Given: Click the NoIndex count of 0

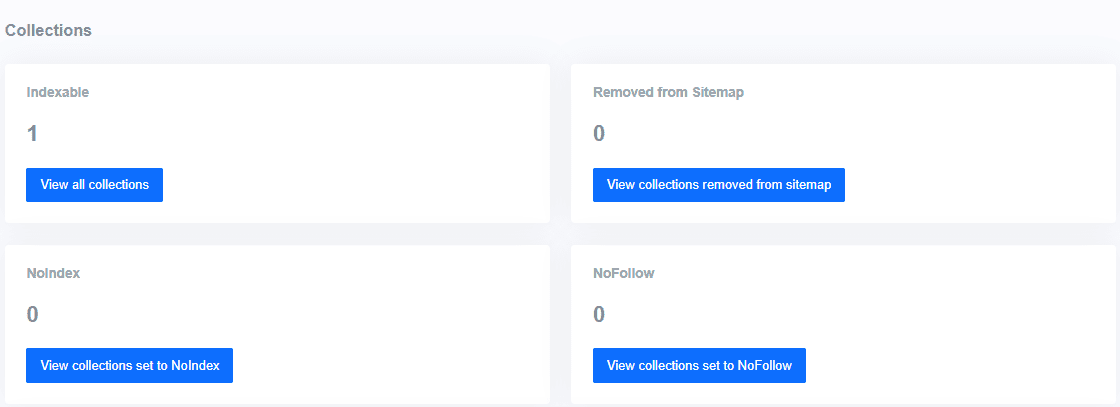Looking at the screenshot, I should (32, 314).
